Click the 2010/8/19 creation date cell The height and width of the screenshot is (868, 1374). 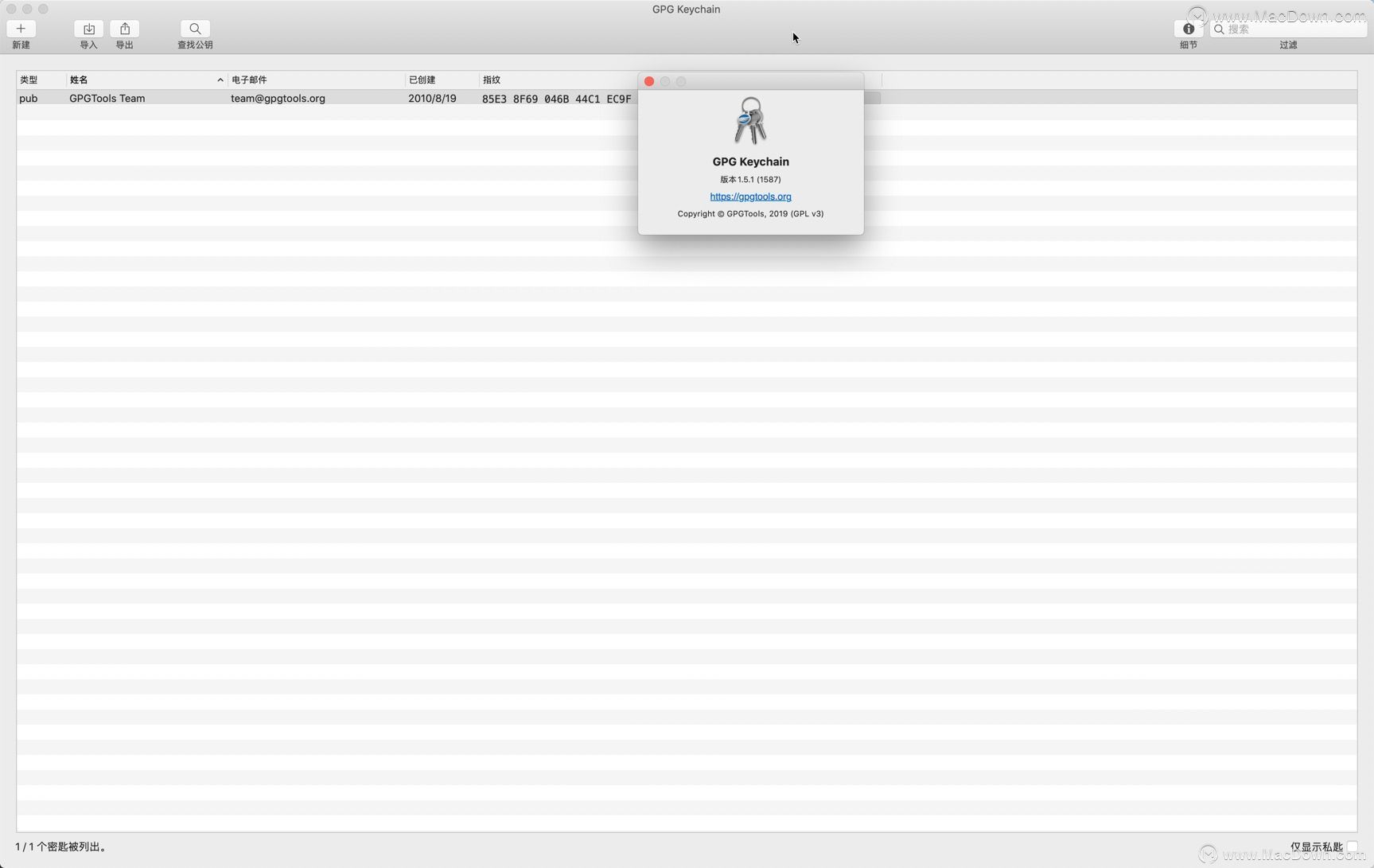(x=432, y=99)
